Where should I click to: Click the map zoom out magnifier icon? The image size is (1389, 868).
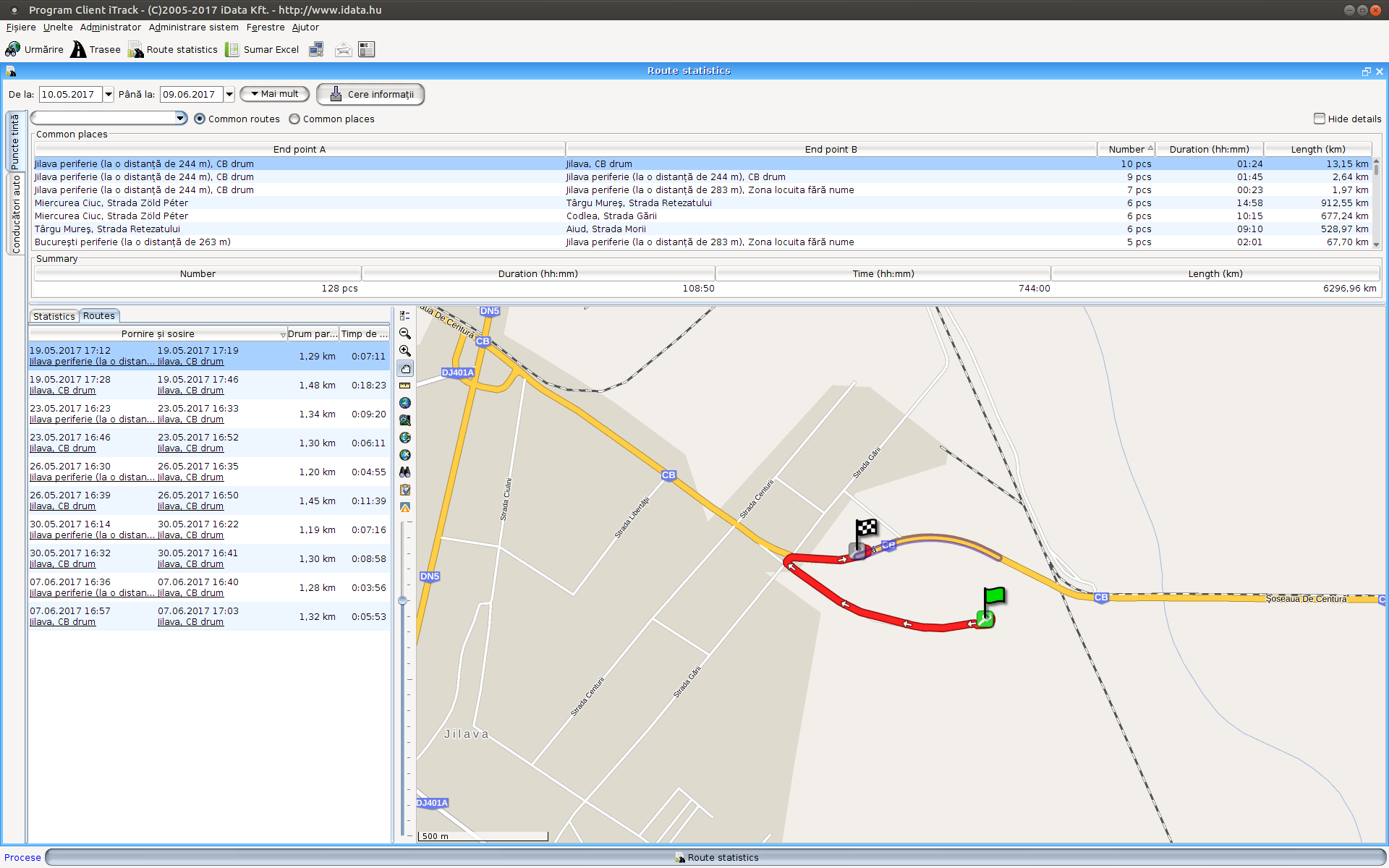coord(405,333)
